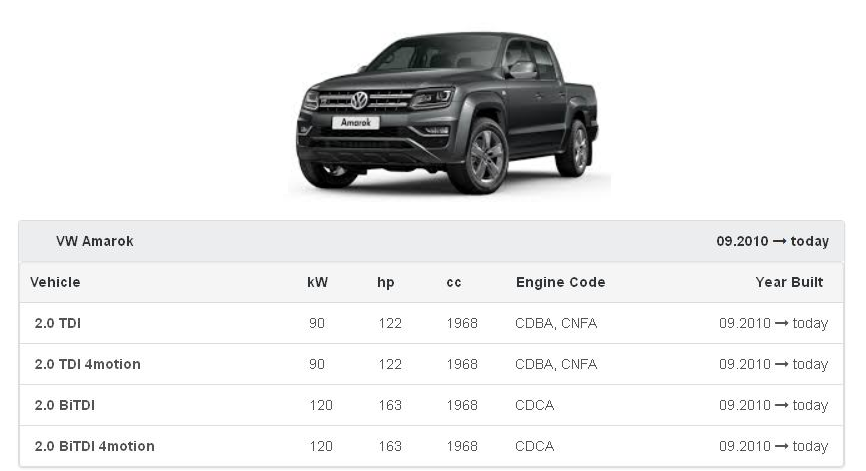Select the hp column header
Screen dimensions: 866x471
[x=386, y=283]
